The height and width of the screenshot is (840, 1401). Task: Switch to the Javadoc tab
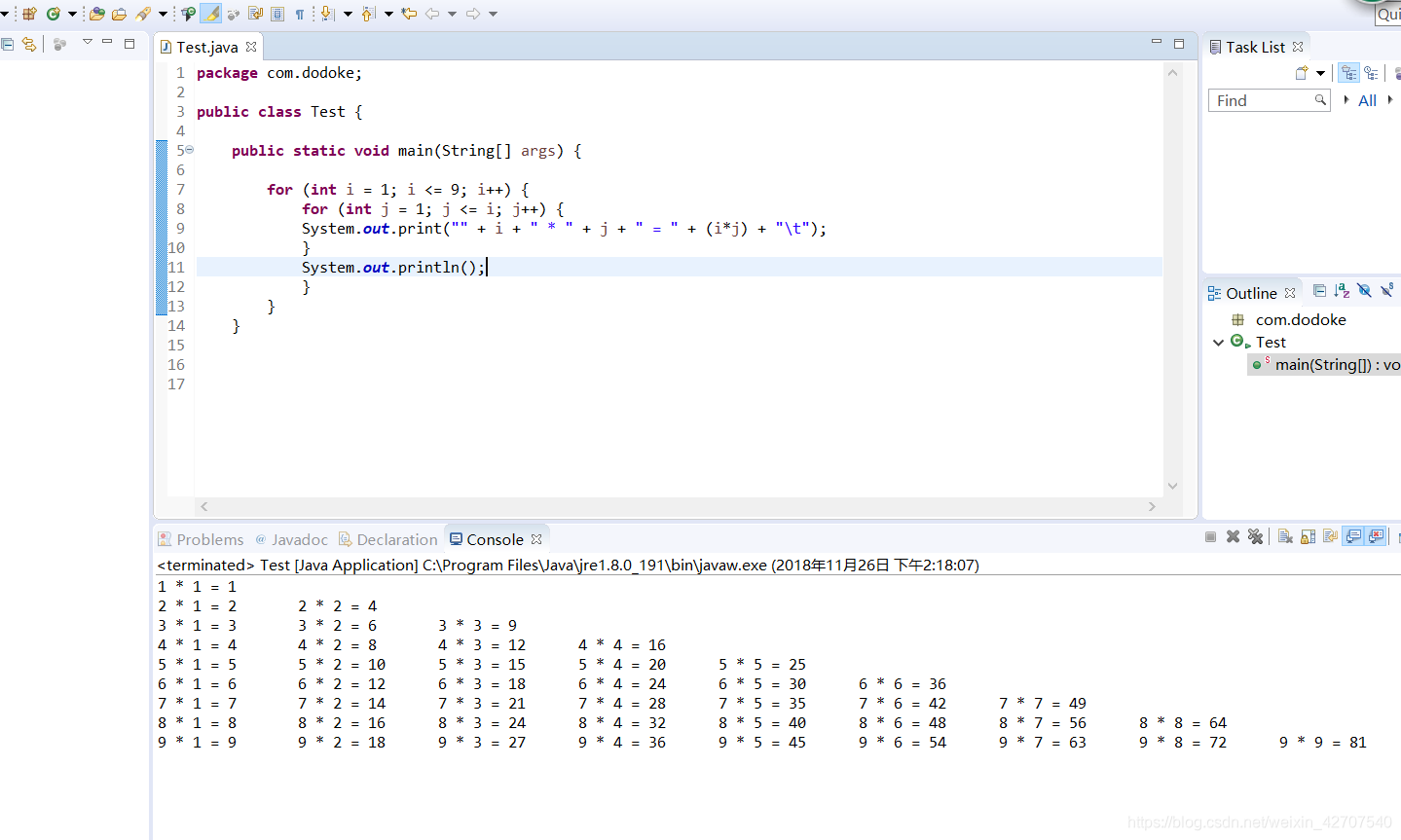[291, 539]
